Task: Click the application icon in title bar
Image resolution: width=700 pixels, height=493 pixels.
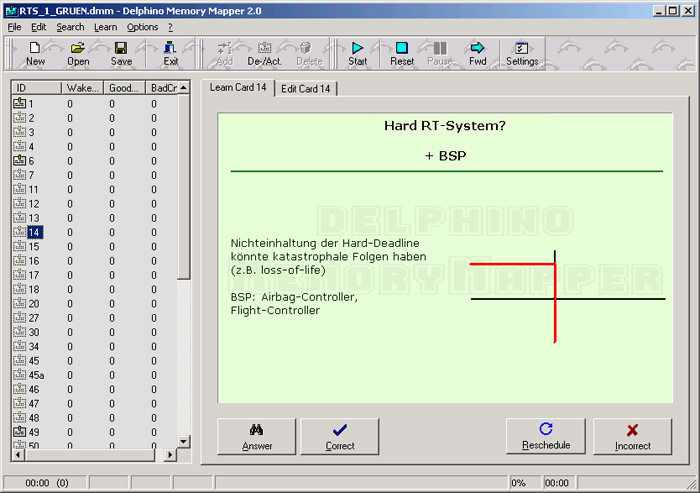Action: point(11,11)
